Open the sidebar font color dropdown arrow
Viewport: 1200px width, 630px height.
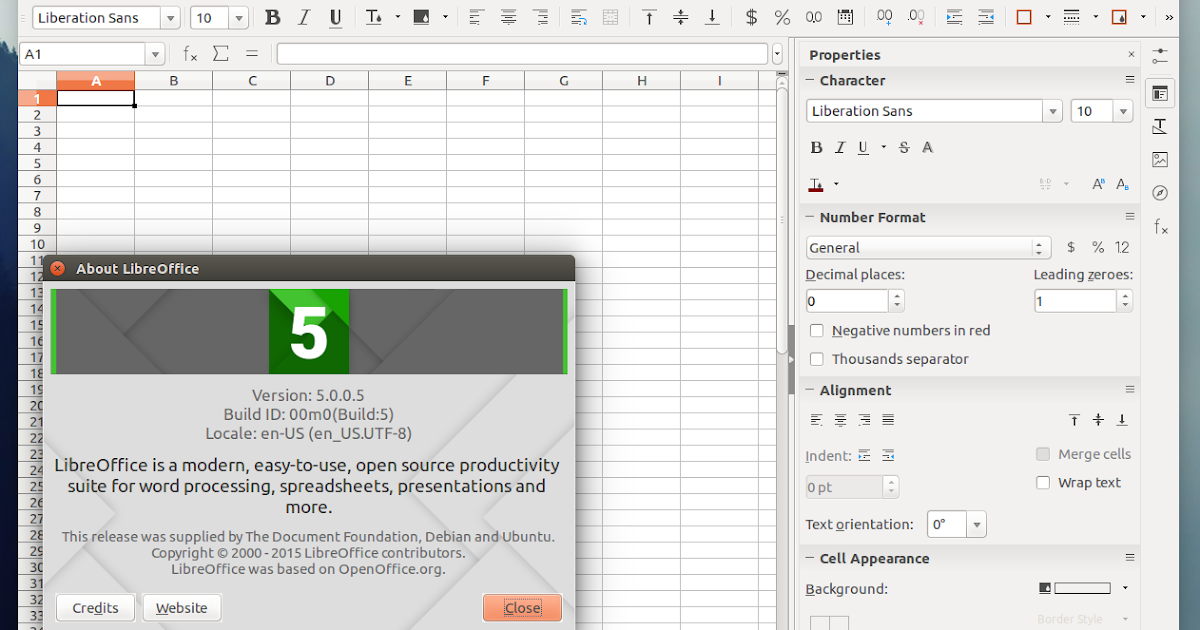pyautogui.click(x=836, y=184)
